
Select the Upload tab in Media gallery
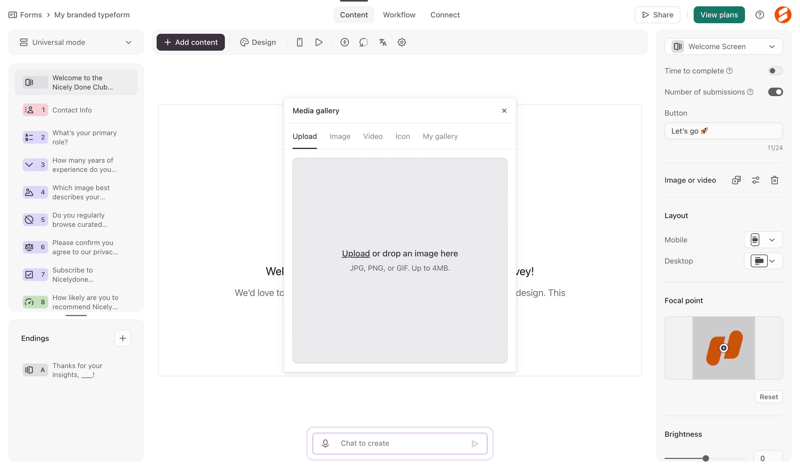click(x=305, y=136)
